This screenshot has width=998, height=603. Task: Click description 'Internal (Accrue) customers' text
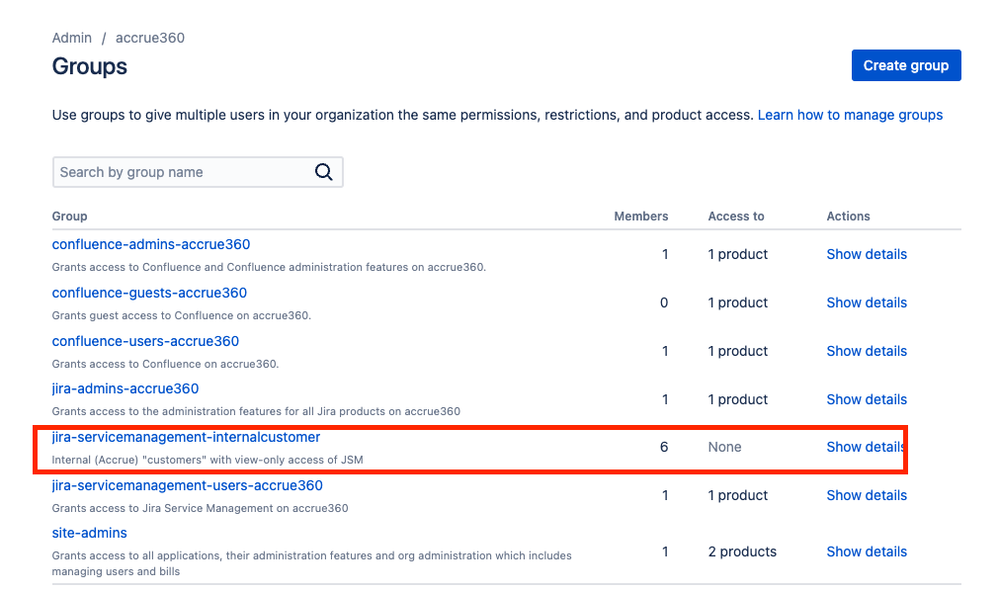(207, 460)
